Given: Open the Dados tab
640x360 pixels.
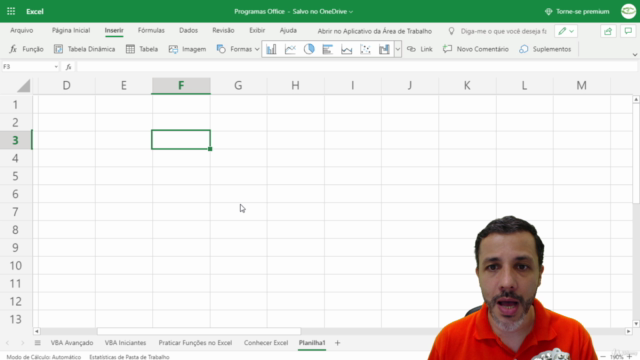Looking at the screenshot, I should point(188,31).
